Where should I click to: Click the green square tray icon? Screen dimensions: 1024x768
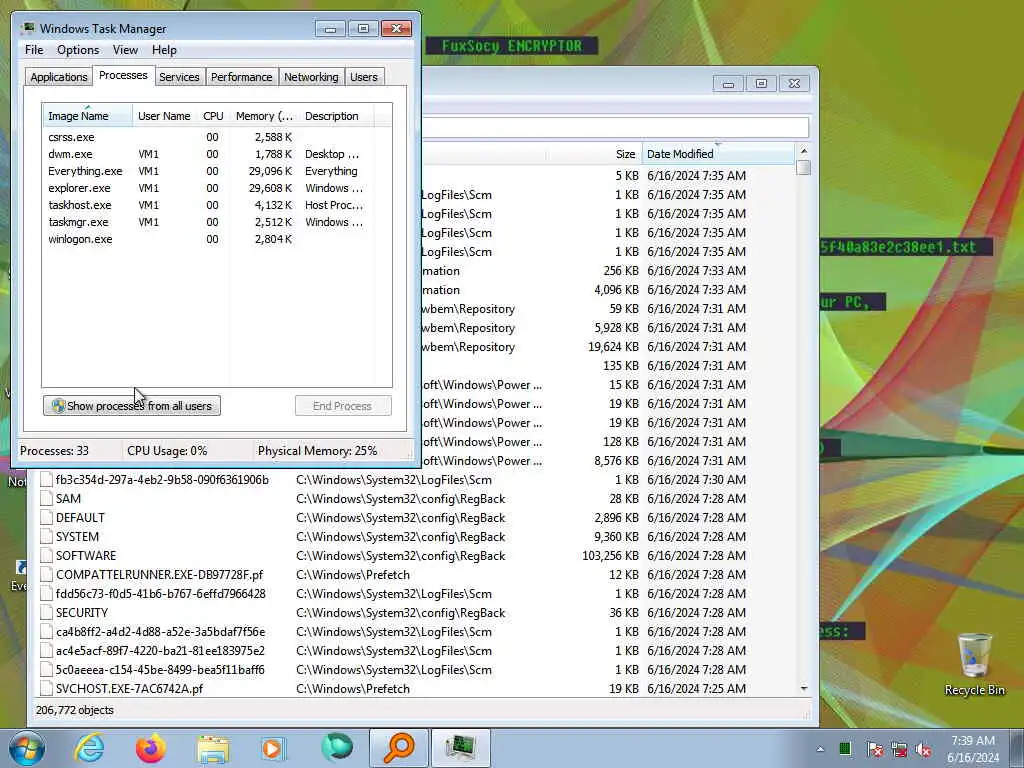click(x=845, y=749)
